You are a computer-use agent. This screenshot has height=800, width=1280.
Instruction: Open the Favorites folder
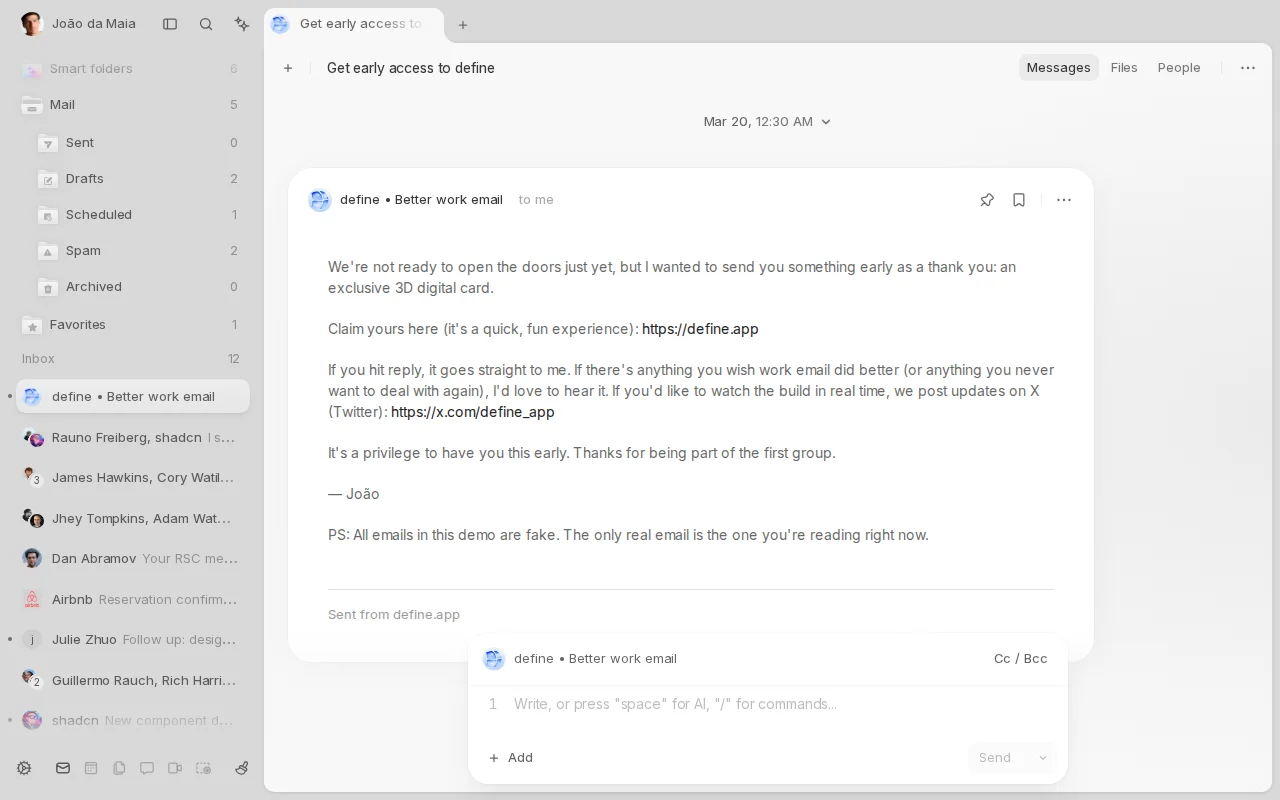(133, 325)
